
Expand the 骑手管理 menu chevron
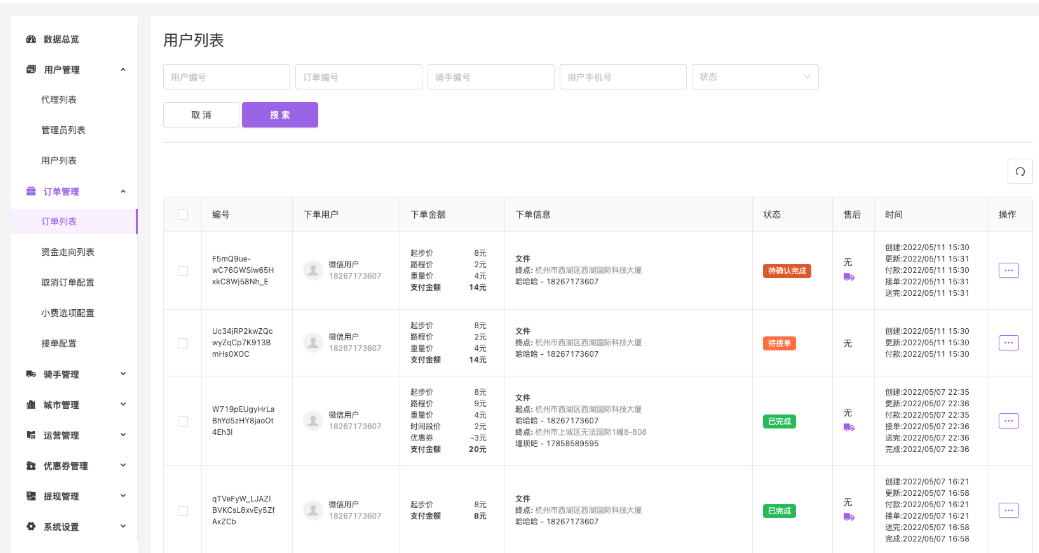[x=123, y=374]
